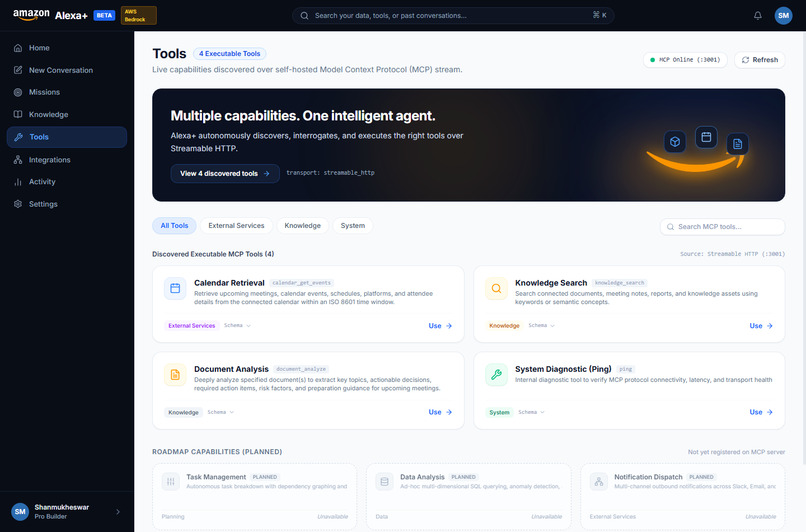Click the Amazon logo in header
The height and width of the screenshot is (532, 806).
tap(31, 15)
